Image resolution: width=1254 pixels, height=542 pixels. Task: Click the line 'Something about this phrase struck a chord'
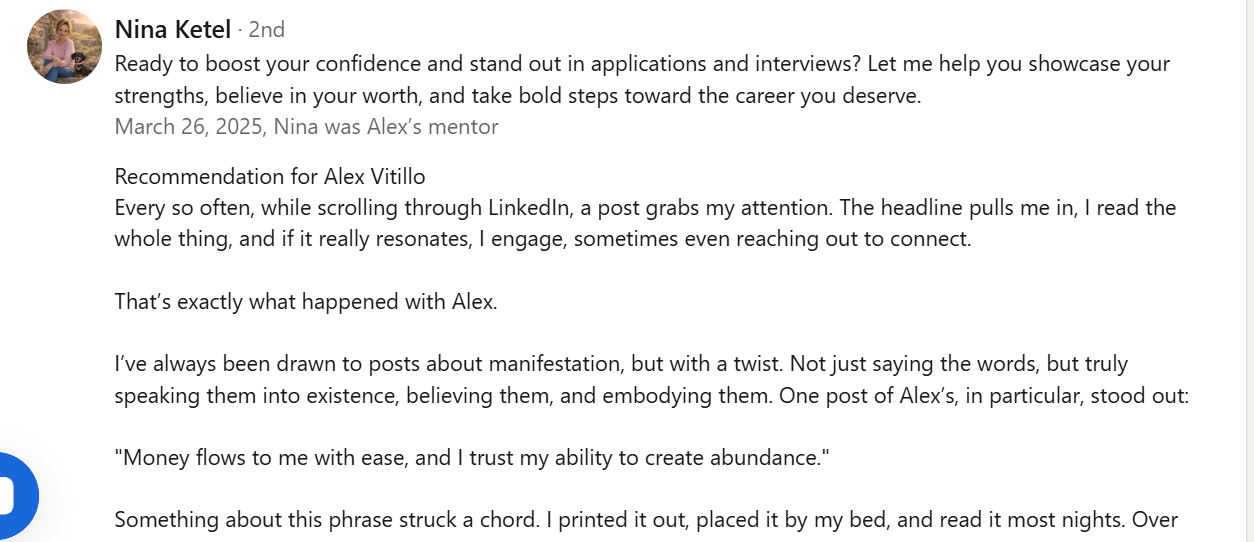[x=646, y=520]
